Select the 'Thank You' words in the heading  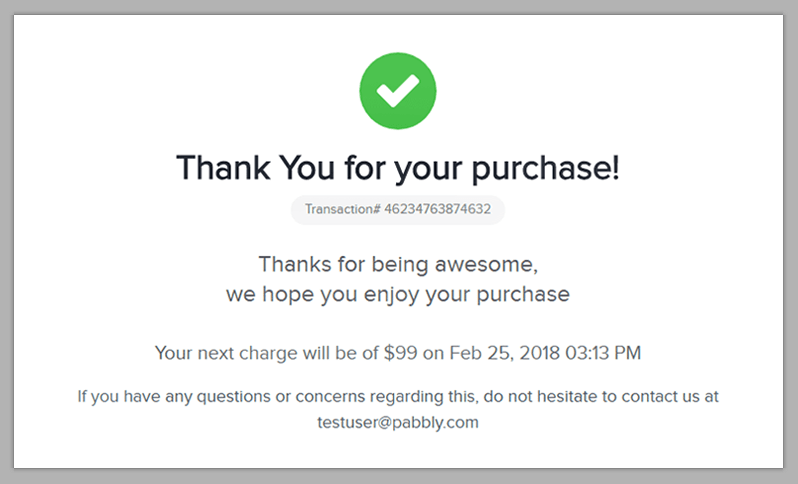click(x=239, y=168)
